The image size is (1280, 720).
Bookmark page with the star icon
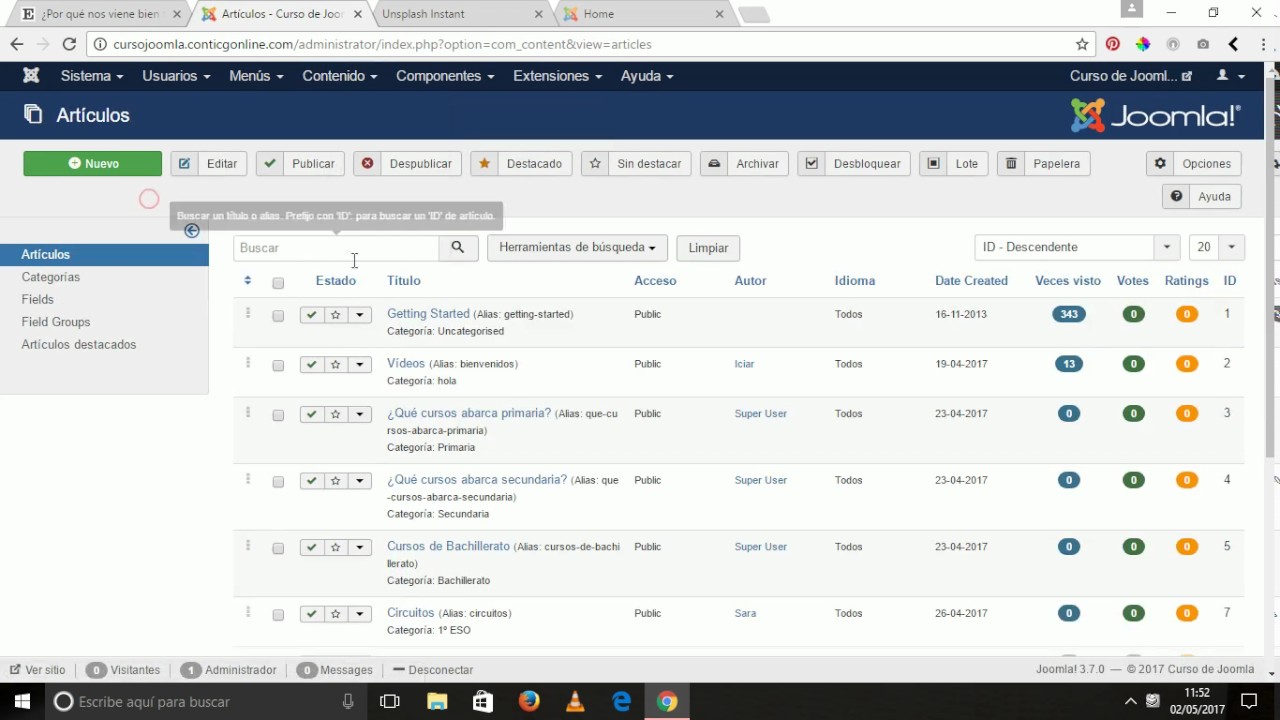coord(1082,44)
